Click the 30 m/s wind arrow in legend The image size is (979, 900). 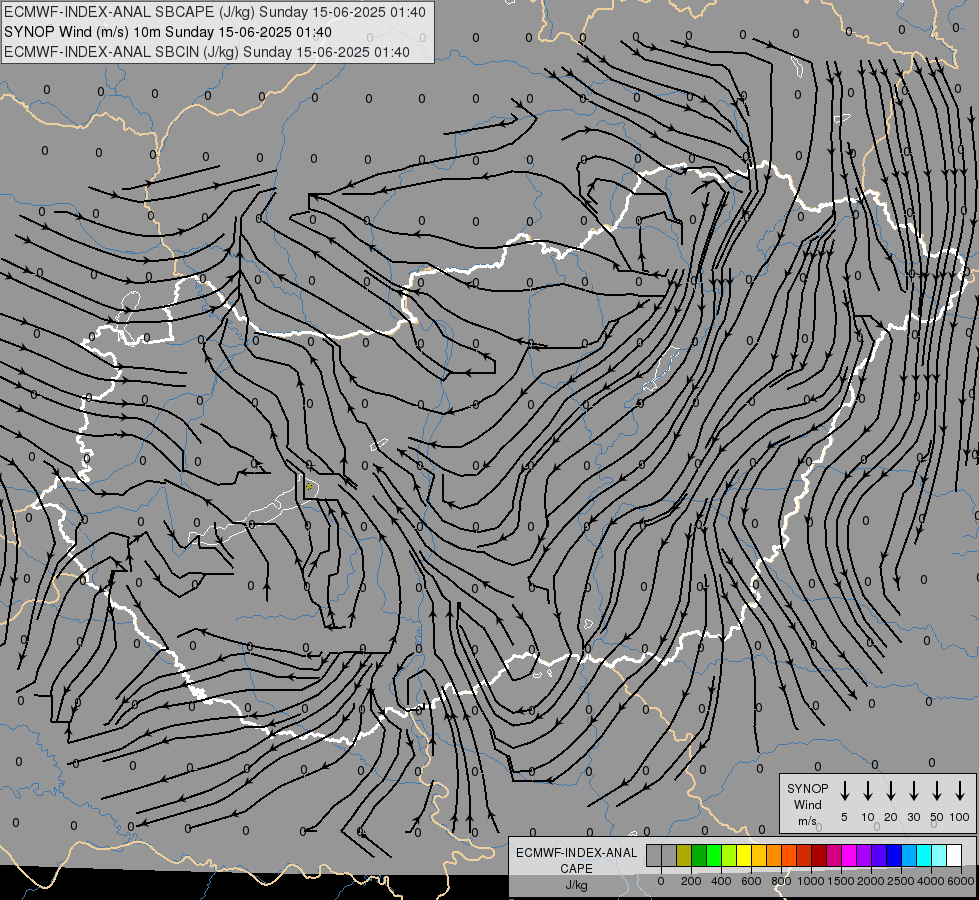pos(913,790)
